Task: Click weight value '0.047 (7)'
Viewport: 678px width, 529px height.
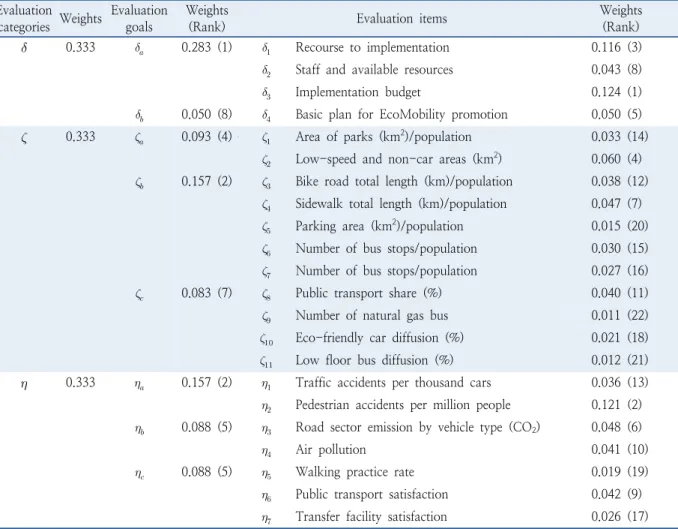Action: point(616,204)
